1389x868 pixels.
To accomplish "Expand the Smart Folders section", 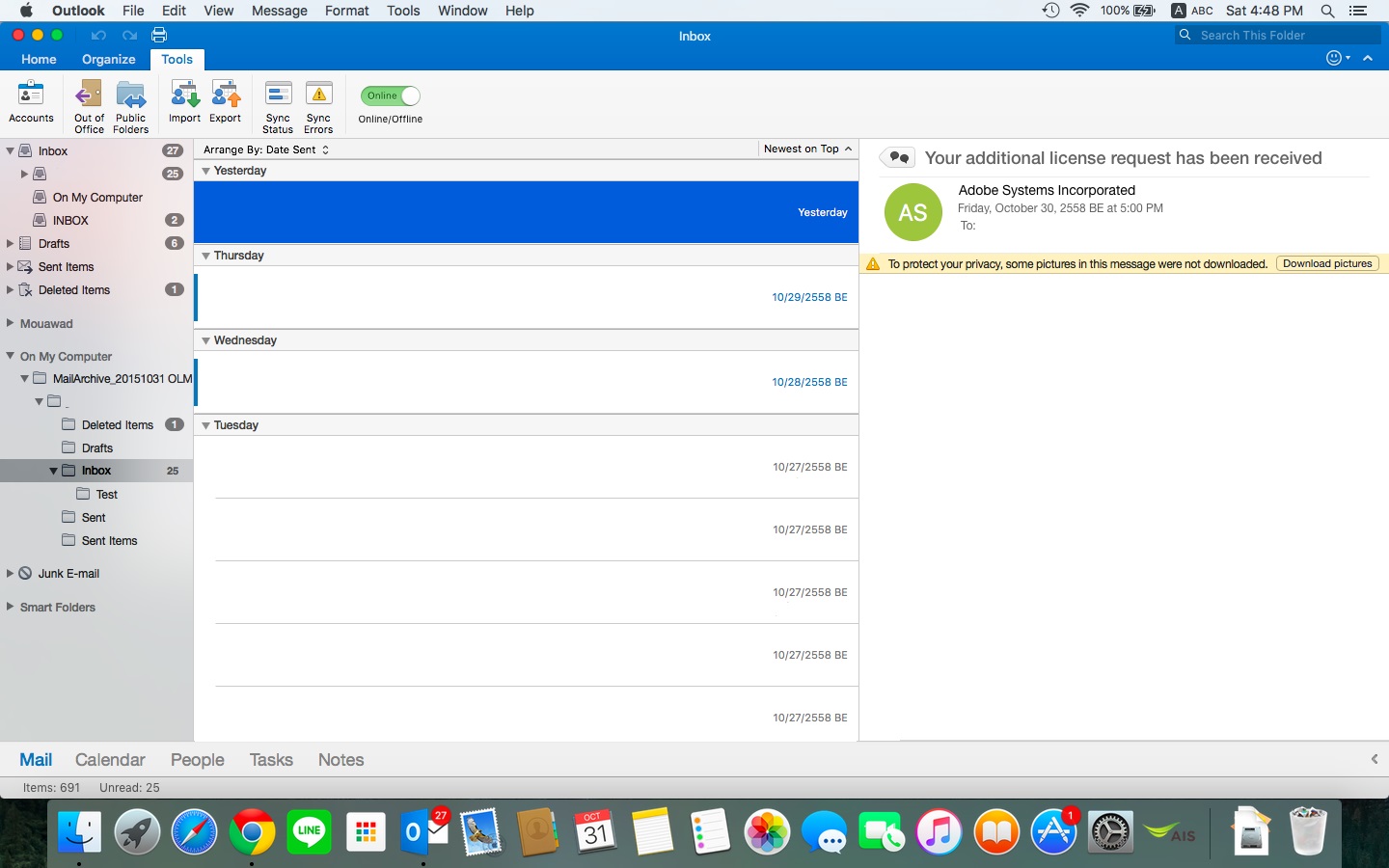I will (x=10, y=607).
